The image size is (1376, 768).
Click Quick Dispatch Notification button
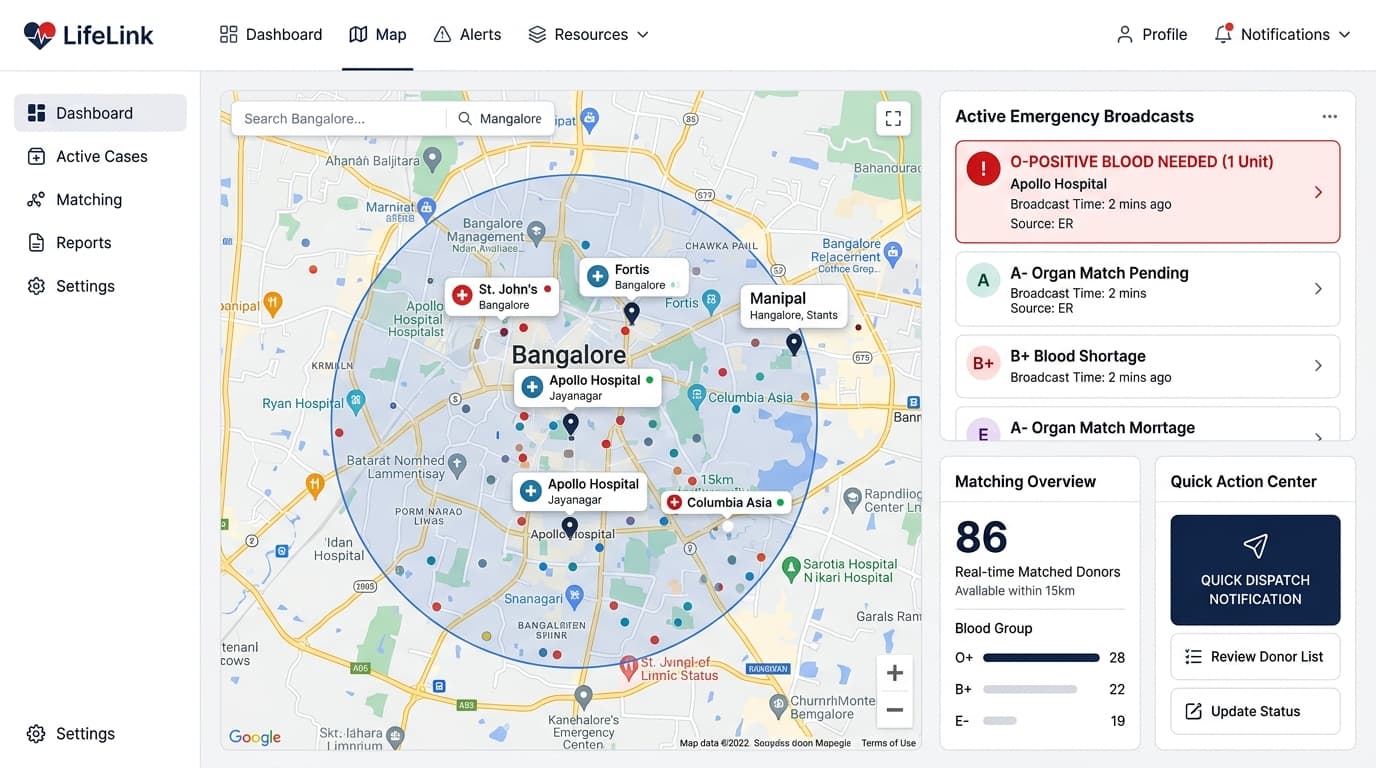click(x=1255, y=570)
